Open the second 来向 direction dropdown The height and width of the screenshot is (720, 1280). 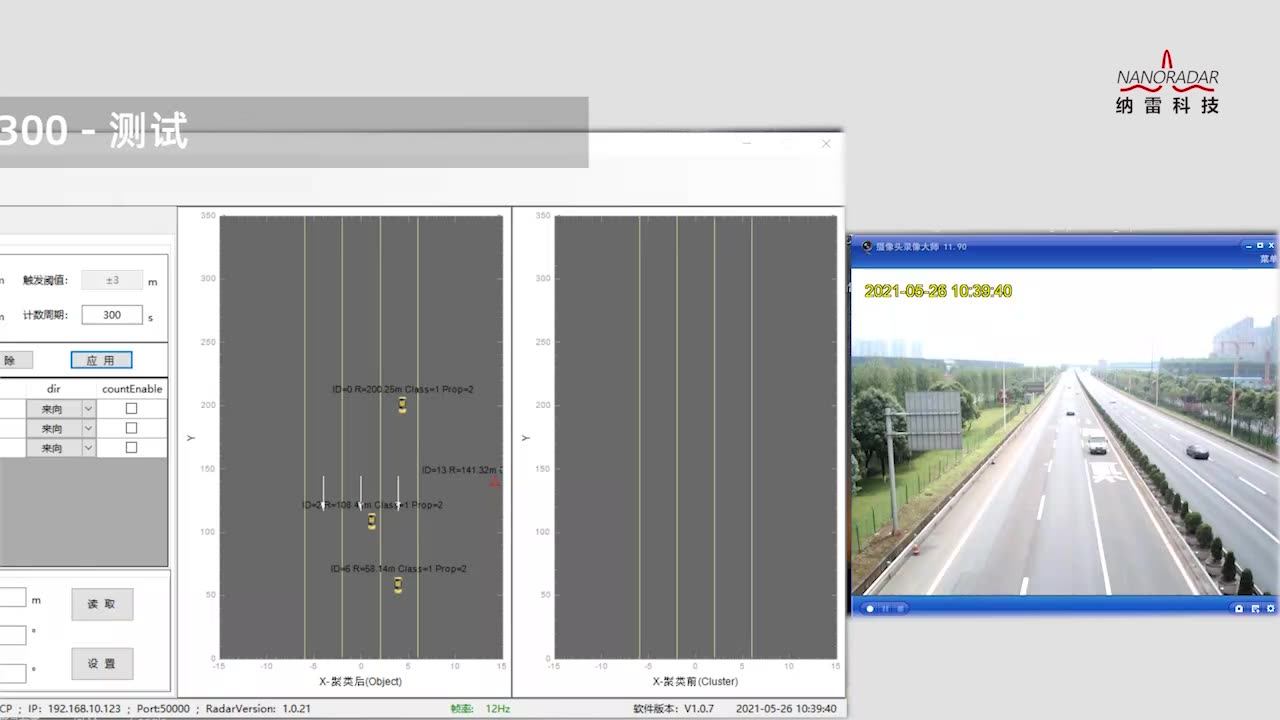click(86, 428)
